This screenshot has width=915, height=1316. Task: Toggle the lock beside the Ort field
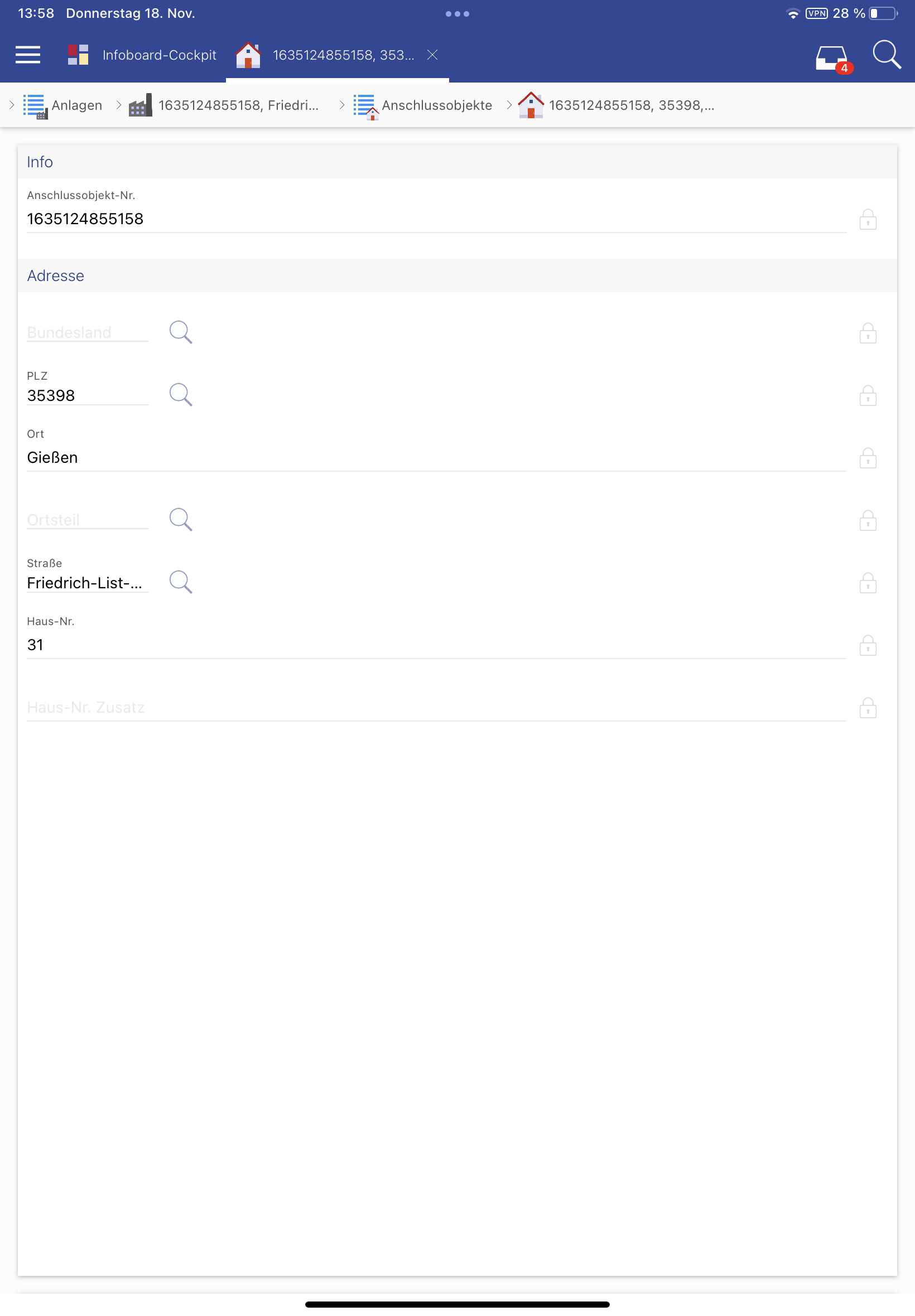[x=868, y=458]
